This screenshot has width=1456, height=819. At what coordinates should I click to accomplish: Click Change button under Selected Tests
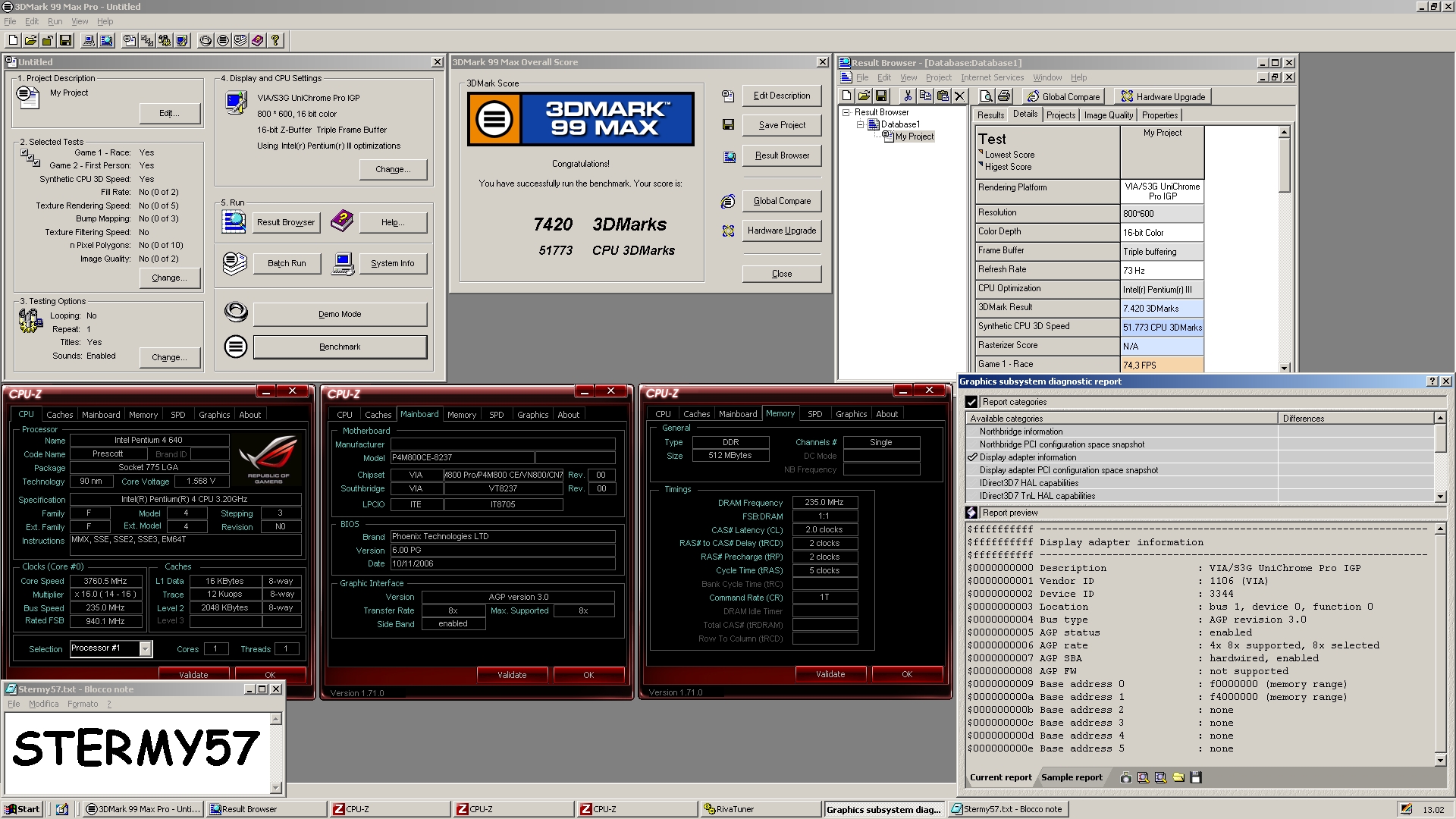click(x=169, y=278)
